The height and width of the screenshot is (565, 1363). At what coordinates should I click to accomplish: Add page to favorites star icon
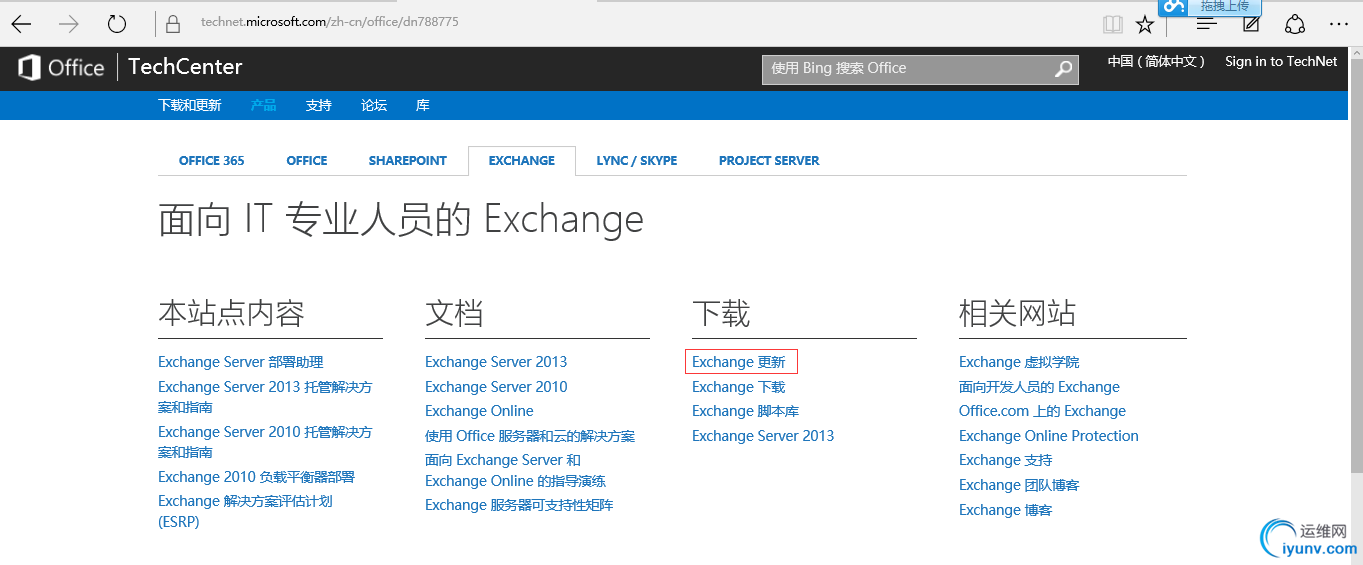pos(1145,24)
